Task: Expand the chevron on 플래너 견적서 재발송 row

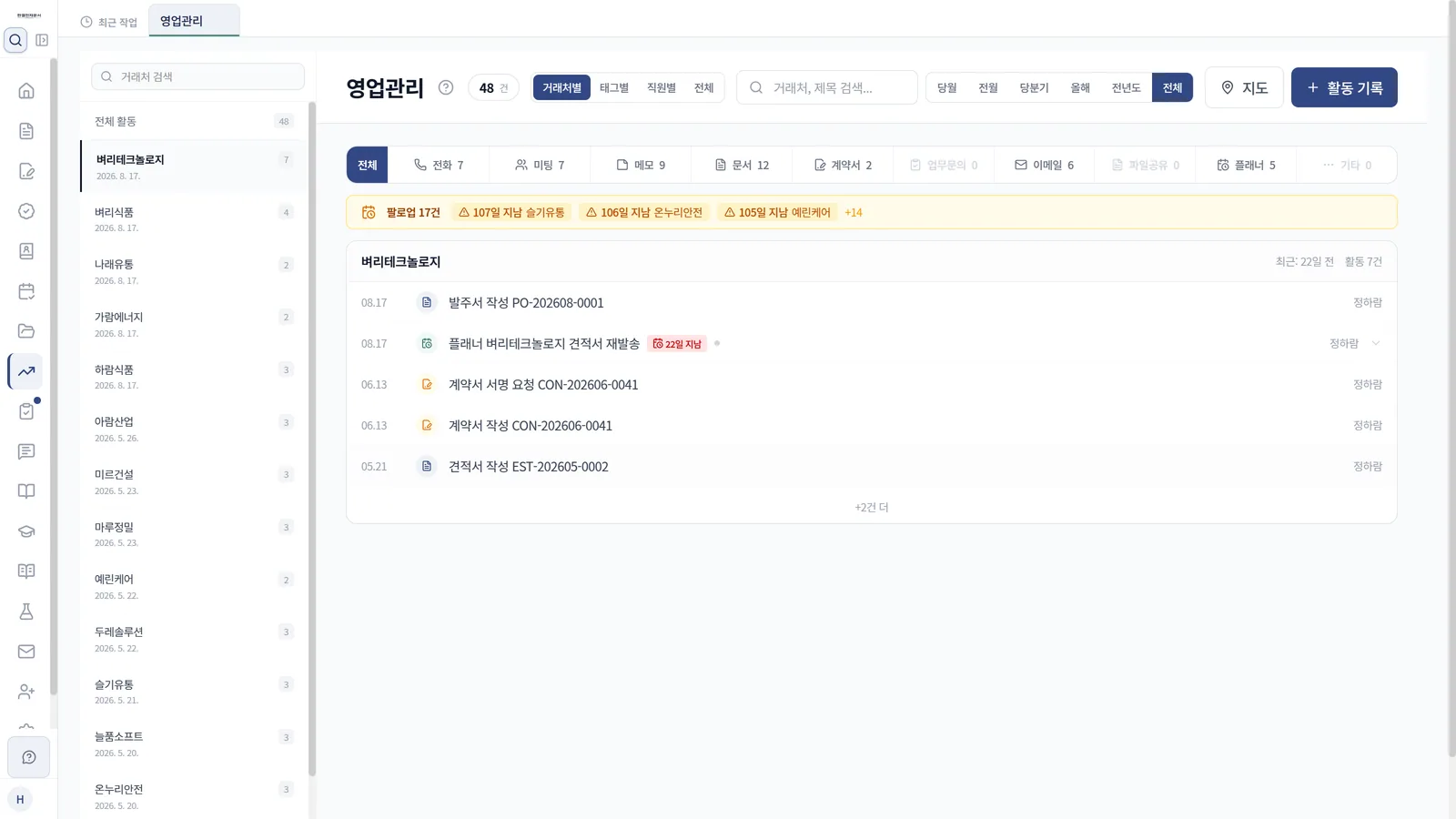Action: click(x=1376, y=343)
